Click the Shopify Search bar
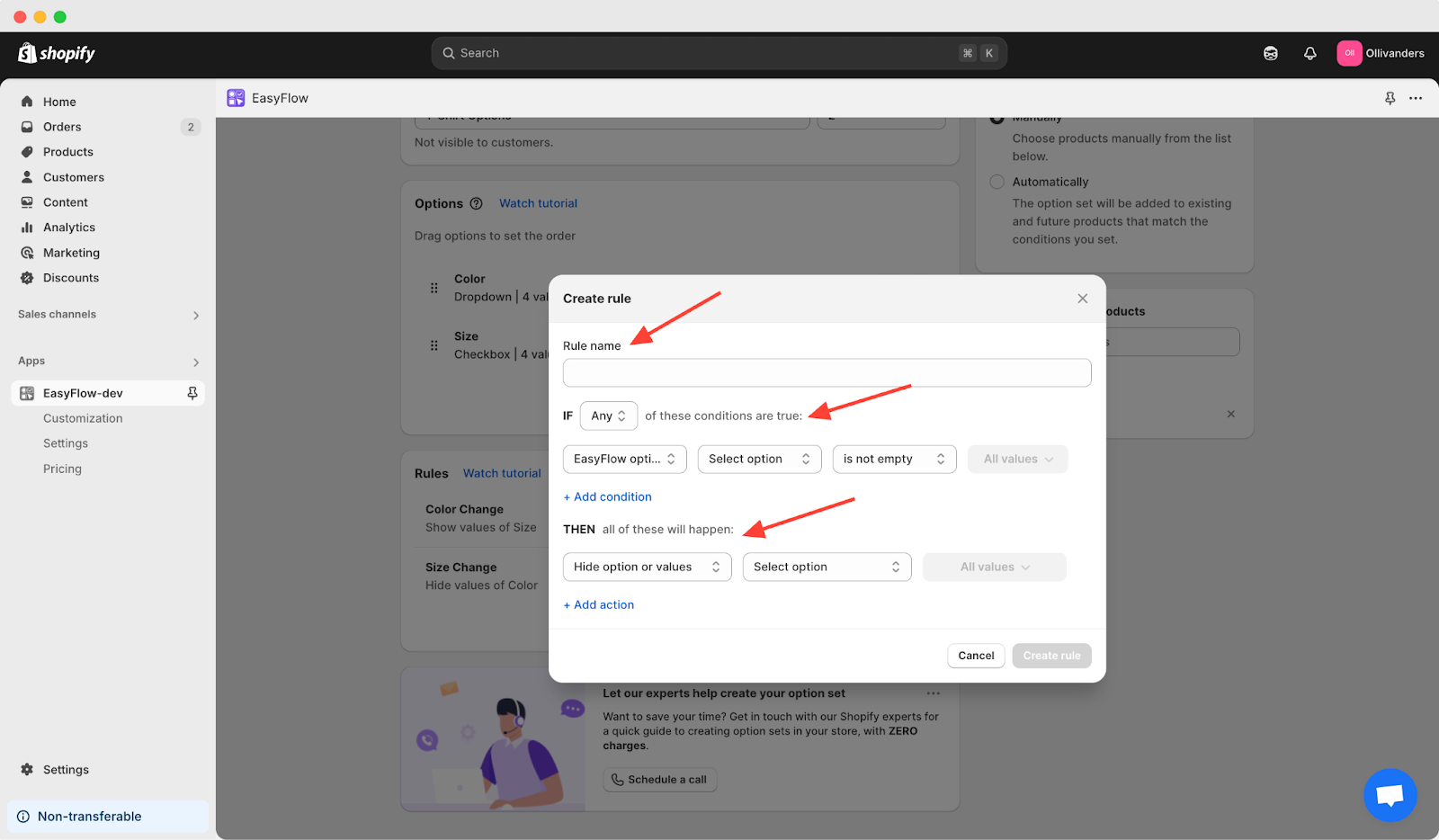The image size is (1439, 840). (x=719, y=53)
